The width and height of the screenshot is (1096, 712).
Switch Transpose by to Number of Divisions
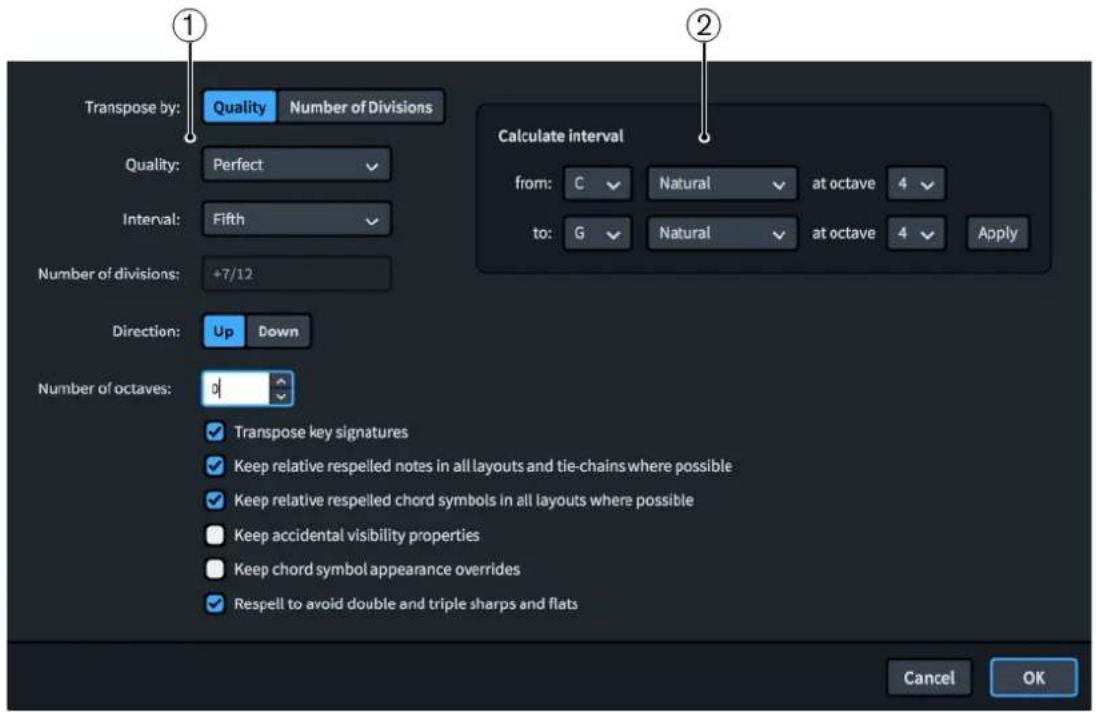point(361,107)
